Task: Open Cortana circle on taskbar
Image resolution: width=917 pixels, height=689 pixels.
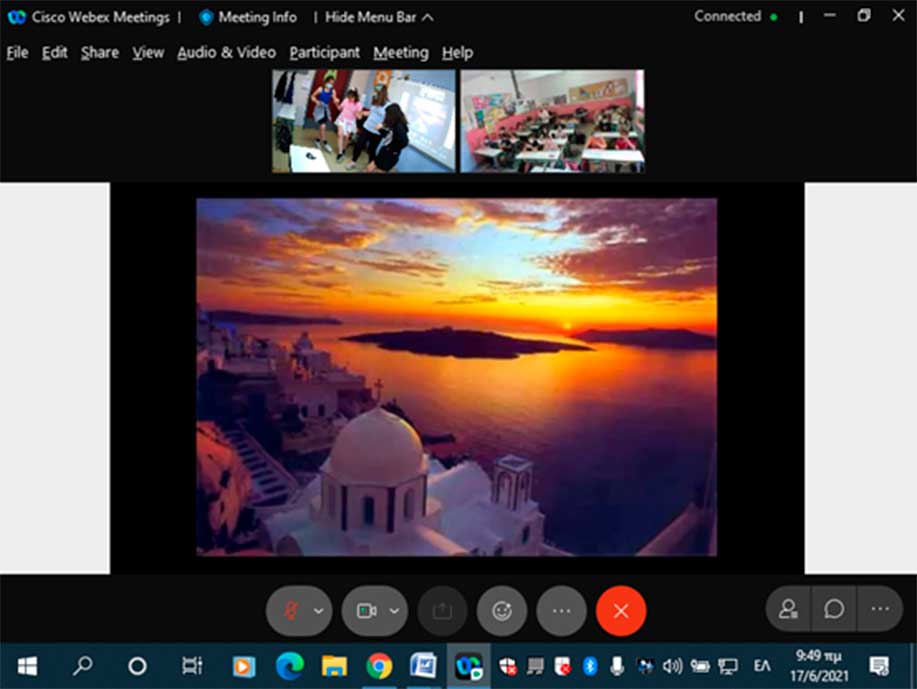Action: pyautogui.click(x=137, y=666)
